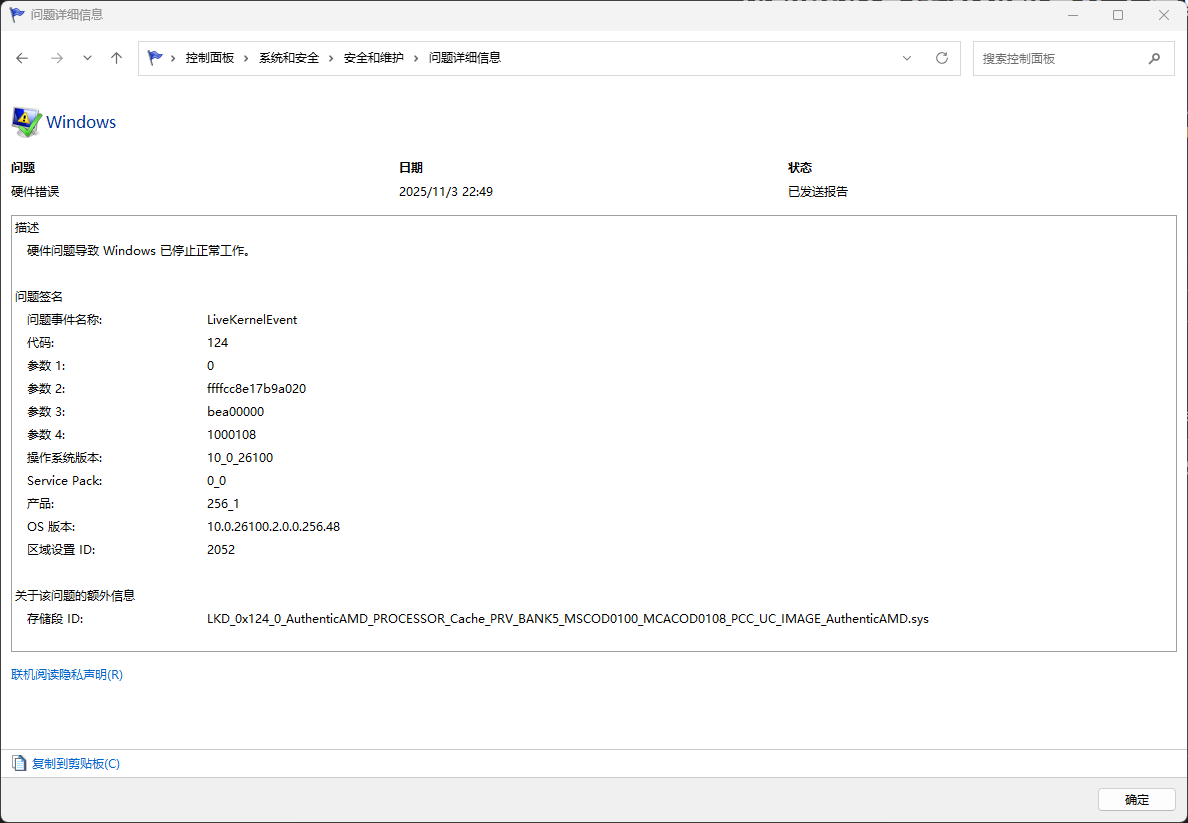This screenshot has height=823, width=1188.
Task: Click the Forward navigation arrow
Action: [x=57, y=58]
